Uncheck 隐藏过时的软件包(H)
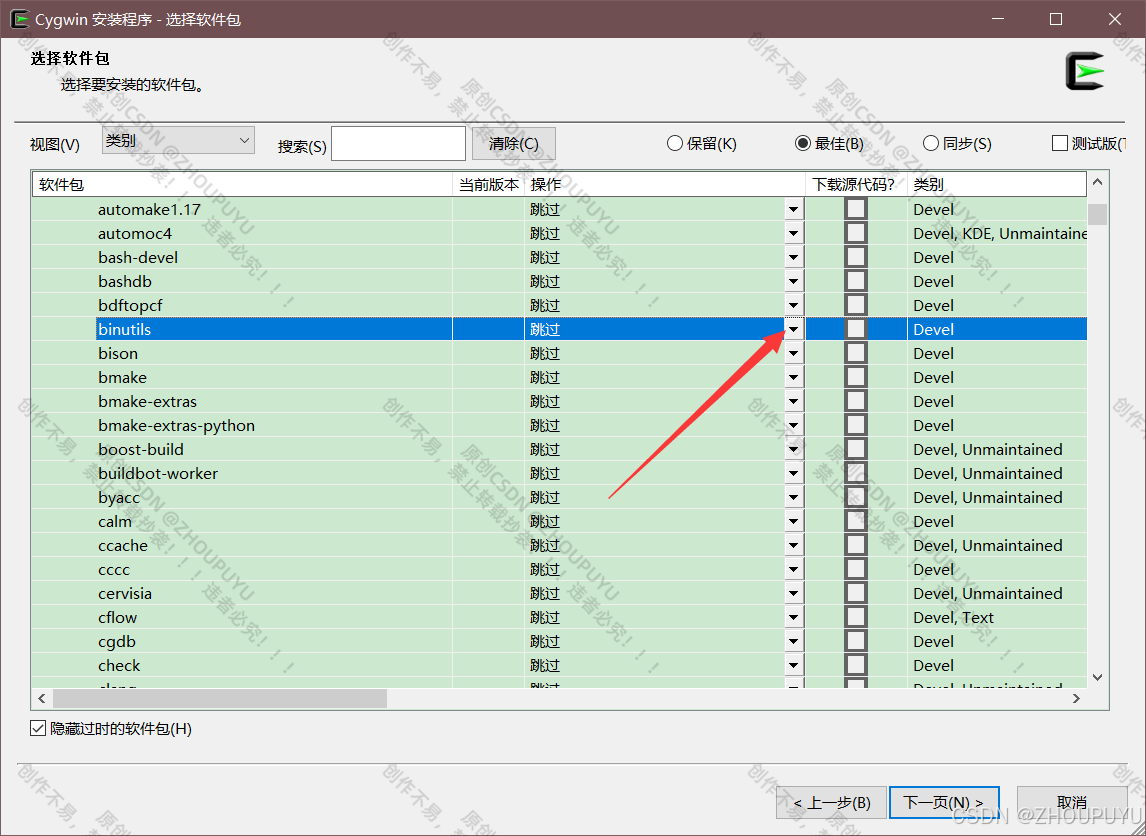Viewport: 1146px width, 836px height. [x=38, y=729]
